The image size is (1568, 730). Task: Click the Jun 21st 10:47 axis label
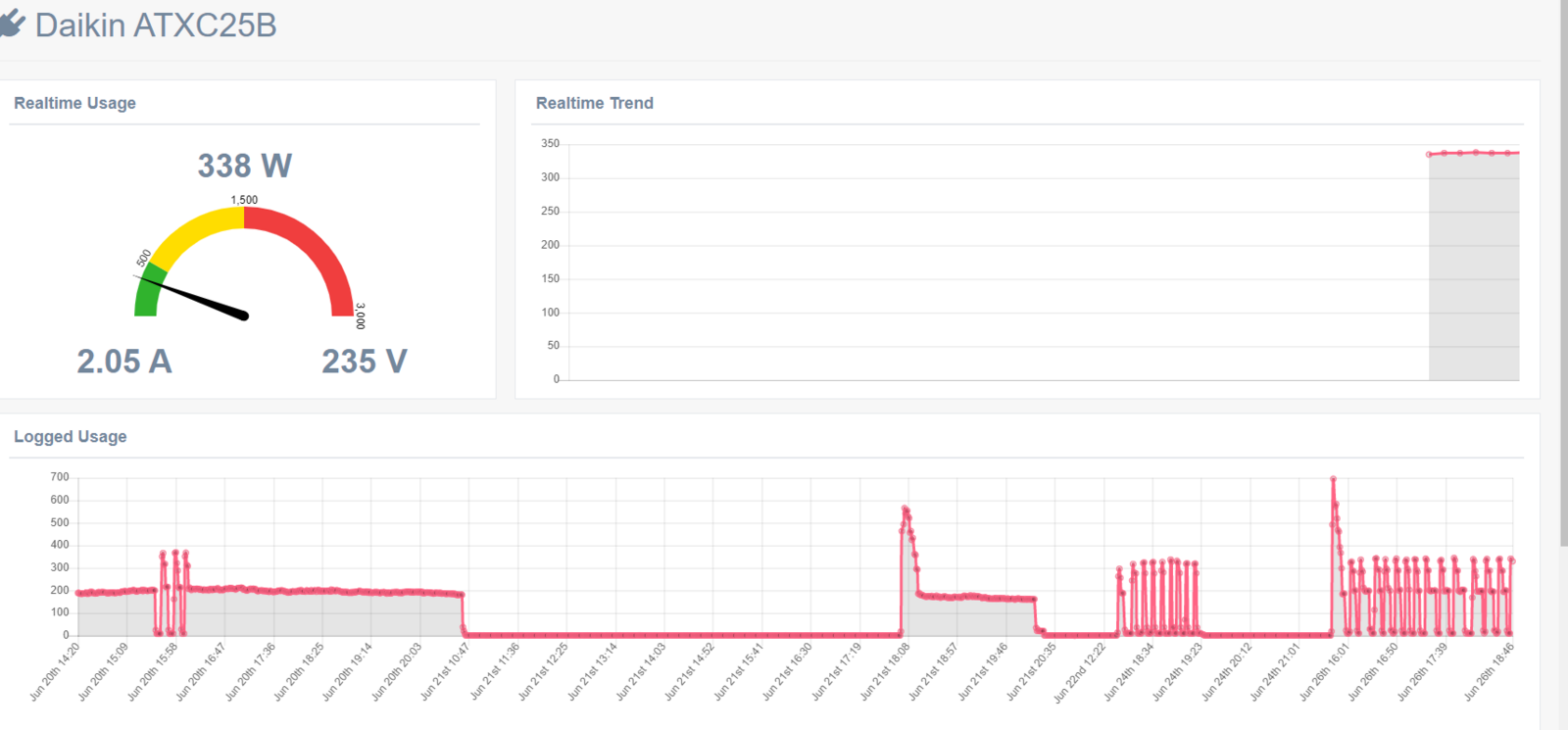pos(446,671)
